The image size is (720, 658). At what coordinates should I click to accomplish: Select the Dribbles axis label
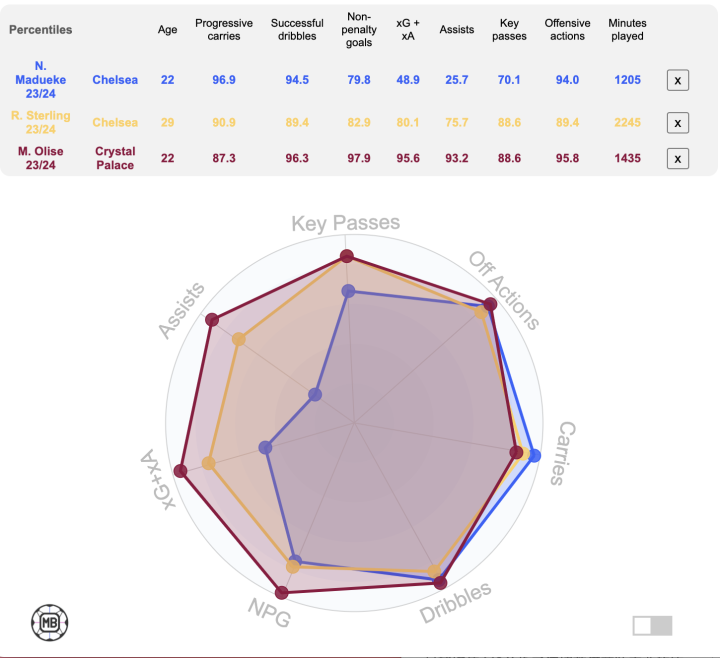tap(456, 602)
